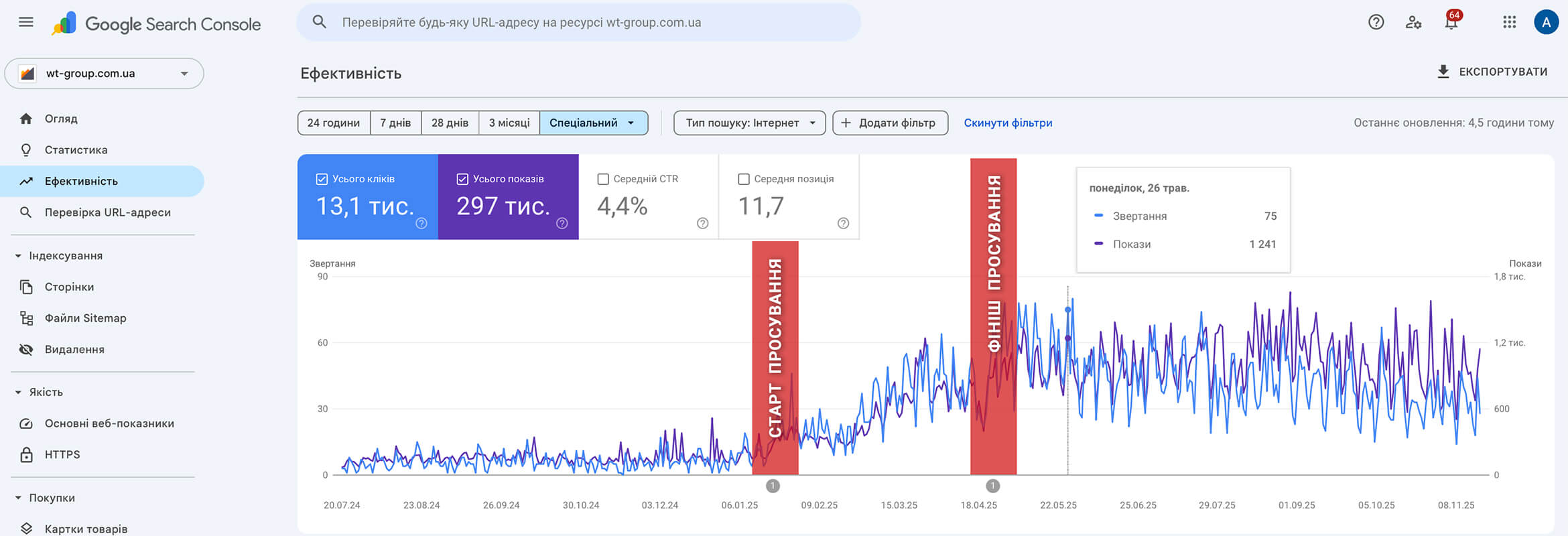Open the Google apps grid

(1509, 22)
